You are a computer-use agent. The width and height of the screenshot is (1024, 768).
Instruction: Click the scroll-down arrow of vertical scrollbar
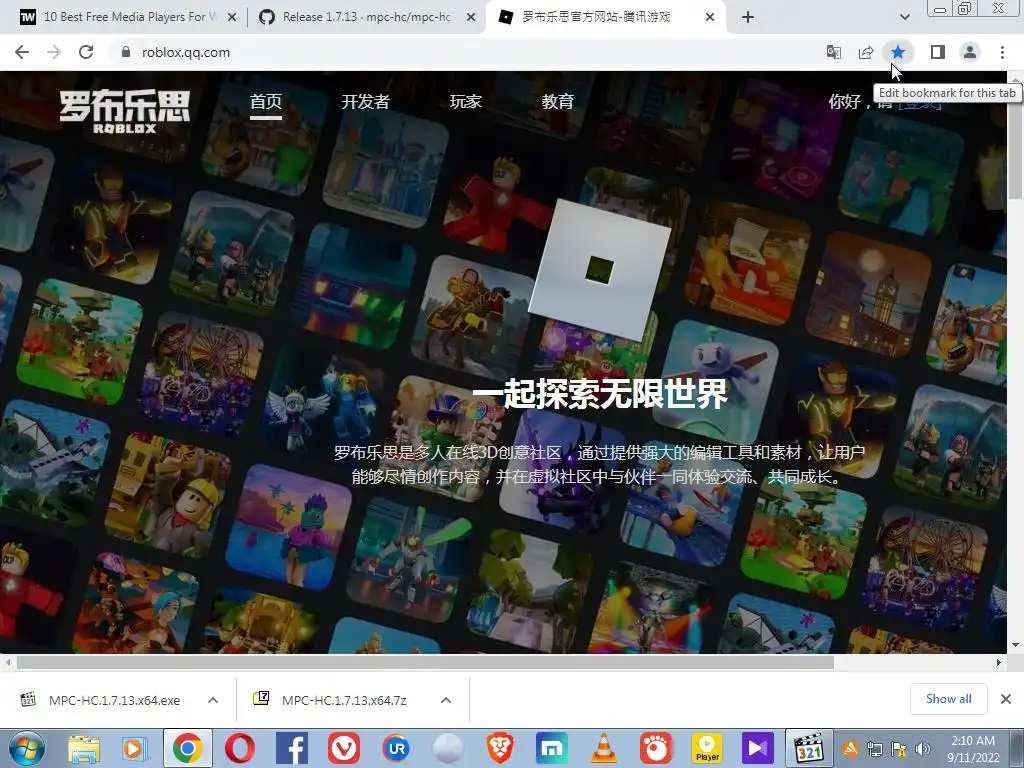point(1016,645)
